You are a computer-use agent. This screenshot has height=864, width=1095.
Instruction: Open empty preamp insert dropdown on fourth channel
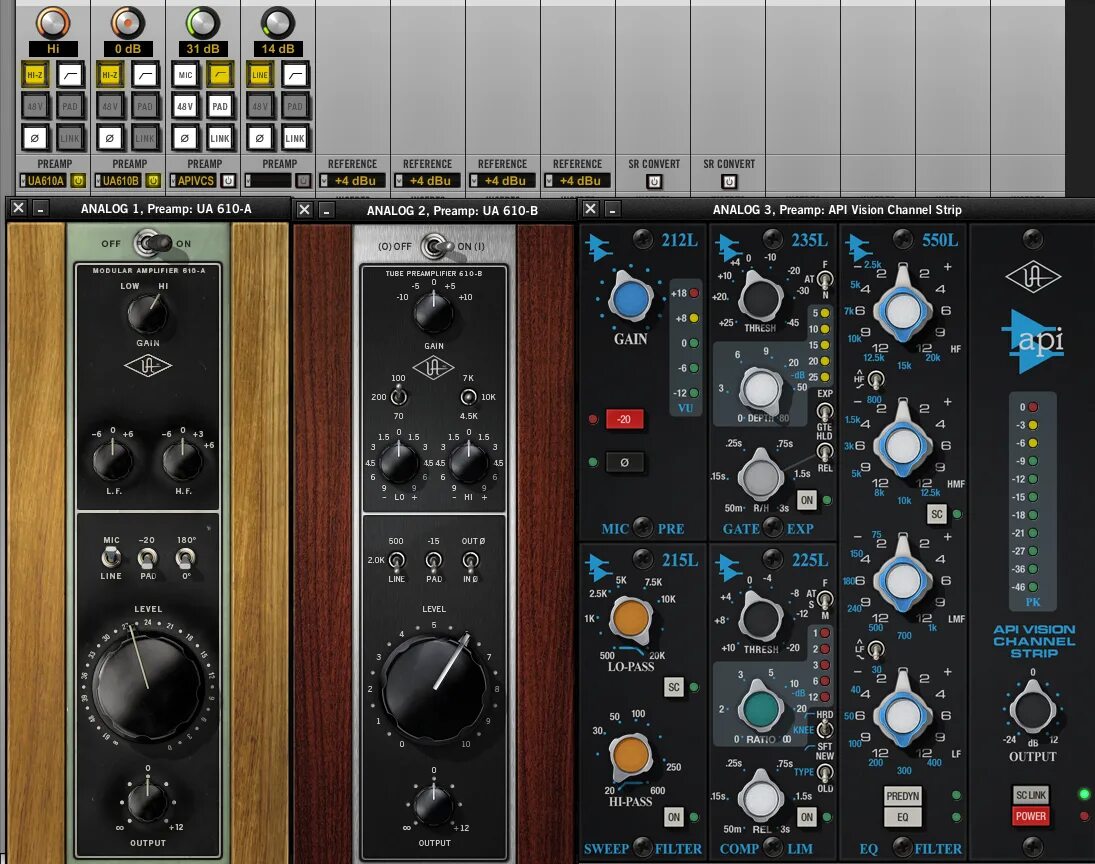pyautogui.click(x=268, y=181)
